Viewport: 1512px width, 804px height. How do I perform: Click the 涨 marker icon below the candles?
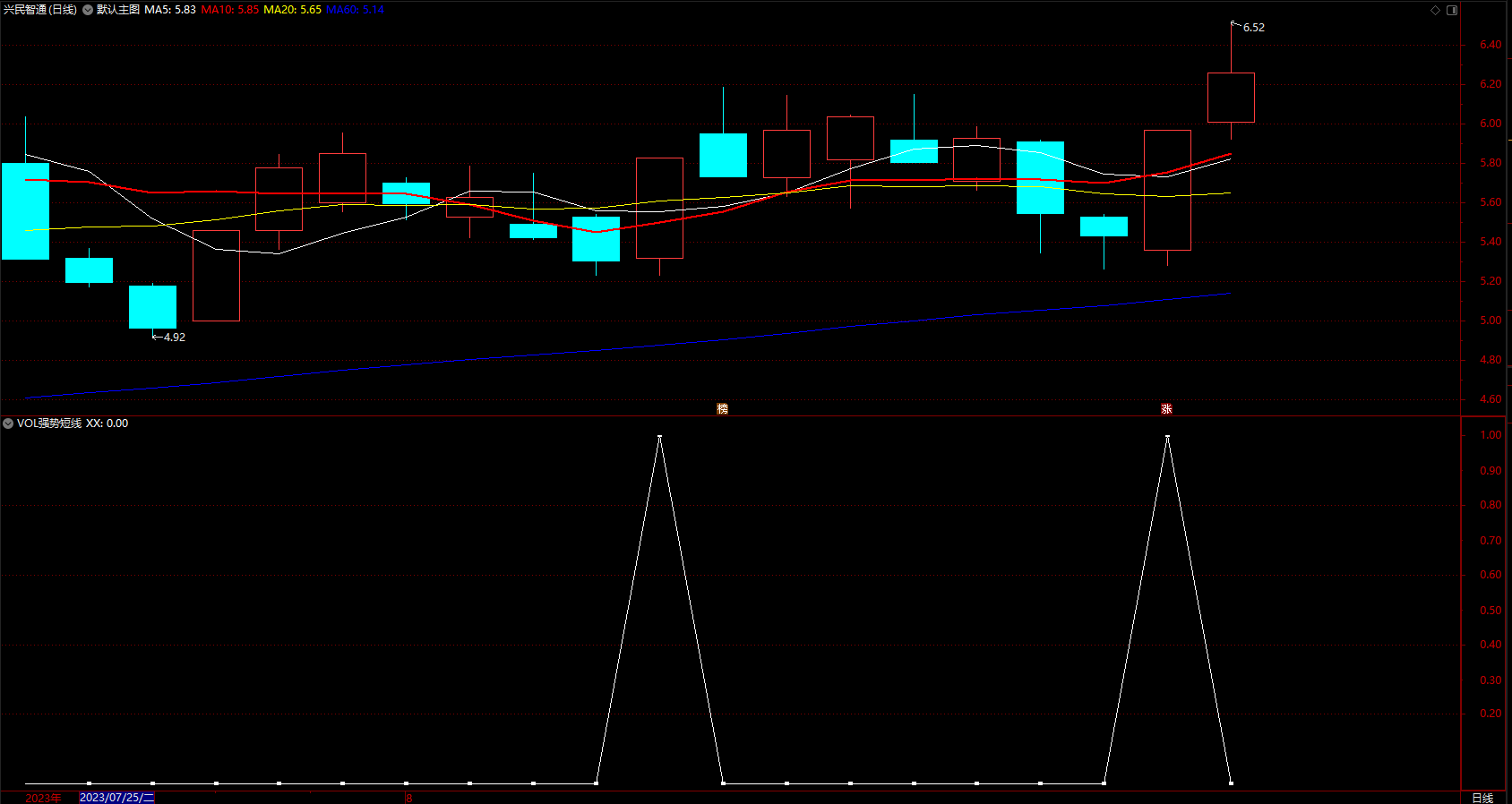(x=1166, y=408)
